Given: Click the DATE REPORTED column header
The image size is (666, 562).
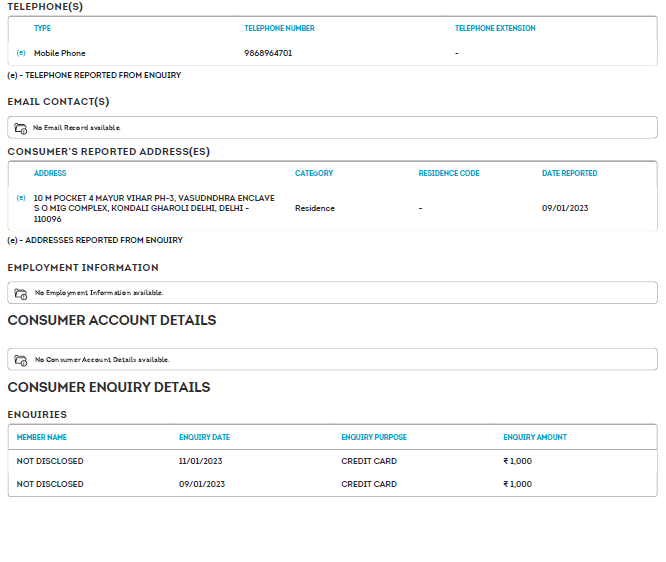Looking at the screenshot, I should tap(569, 173).
